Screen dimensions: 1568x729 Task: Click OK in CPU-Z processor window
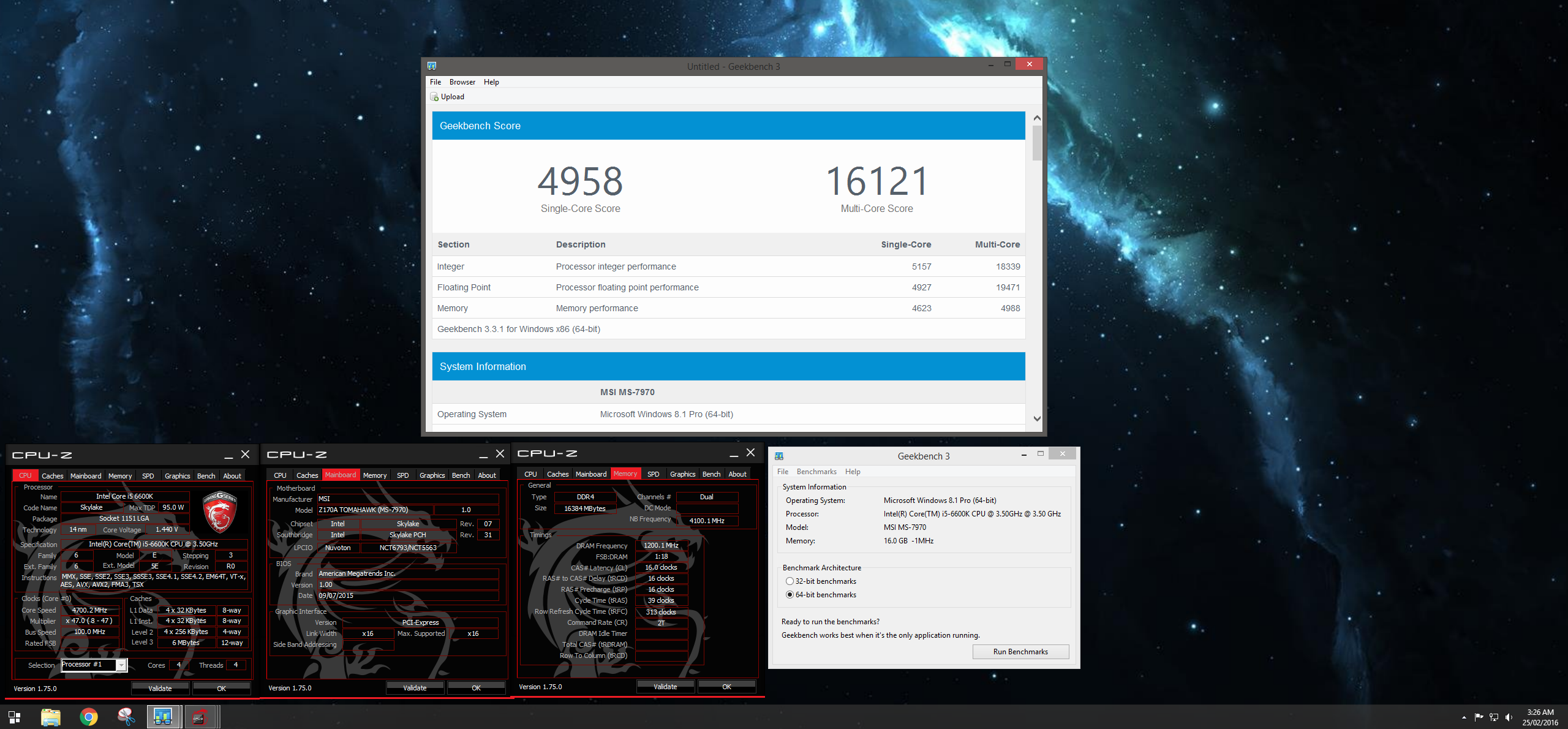click(222, 689)
